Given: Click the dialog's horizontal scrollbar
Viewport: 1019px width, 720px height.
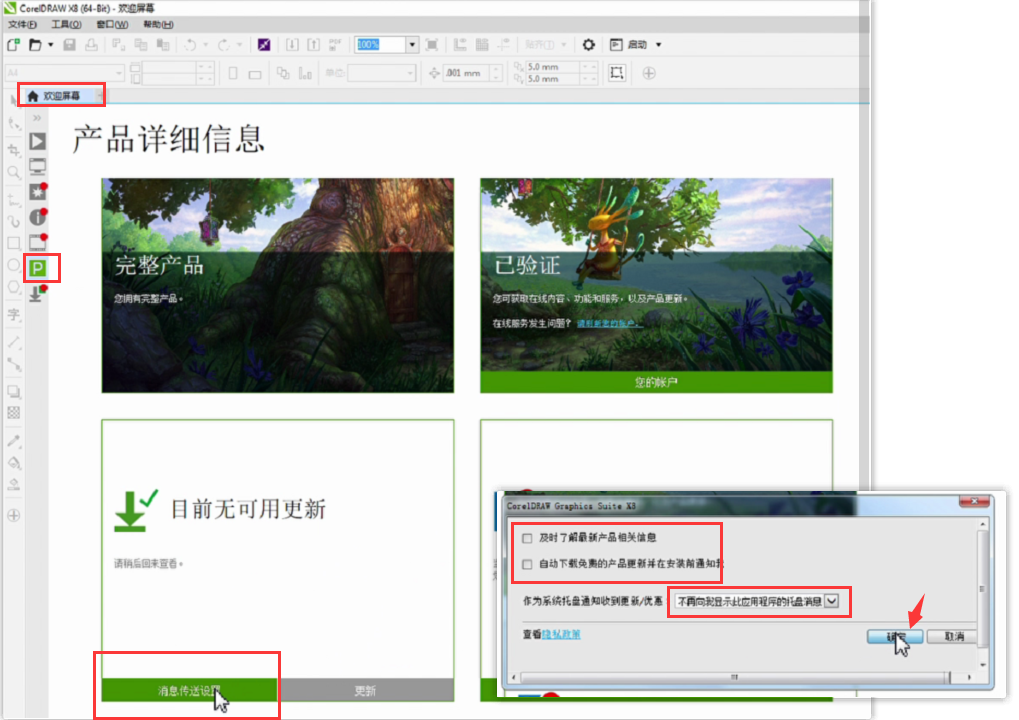Looking at the screenshot, I should pos(735,677).
